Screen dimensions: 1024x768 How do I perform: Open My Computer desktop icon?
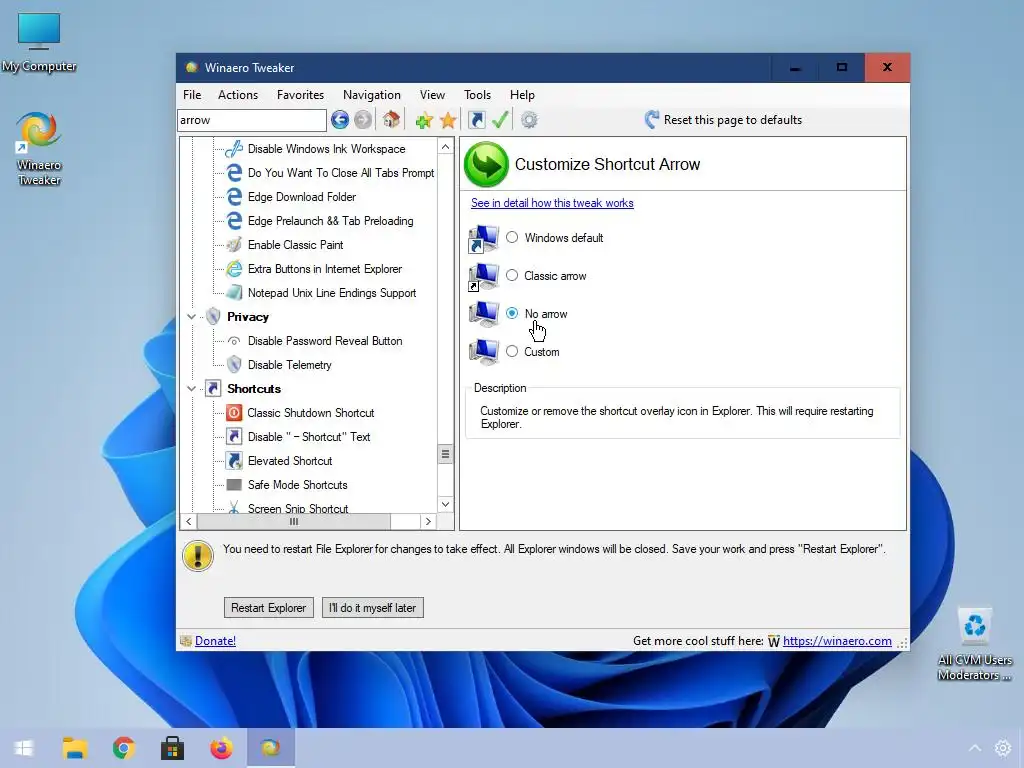(x=39, y=42)
